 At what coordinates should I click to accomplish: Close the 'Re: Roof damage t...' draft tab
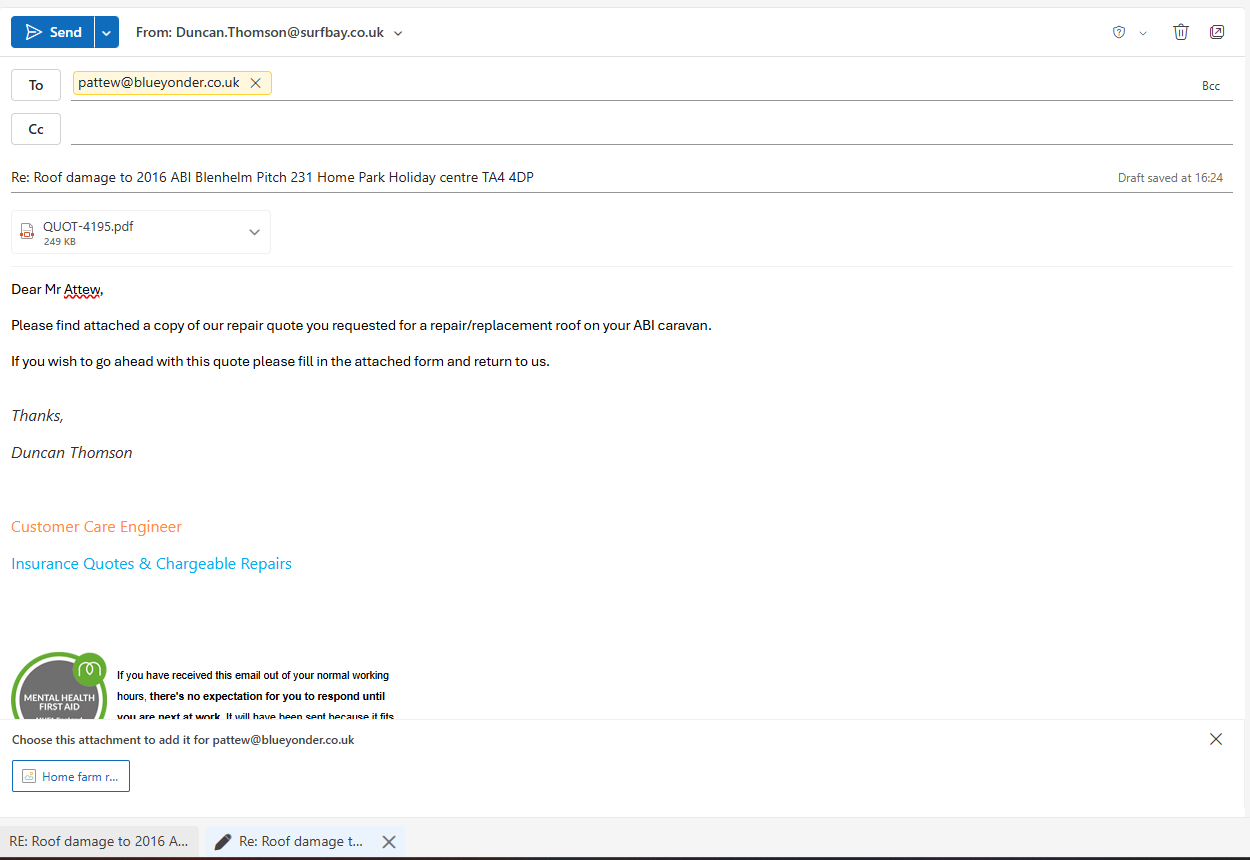coord(389,842)
